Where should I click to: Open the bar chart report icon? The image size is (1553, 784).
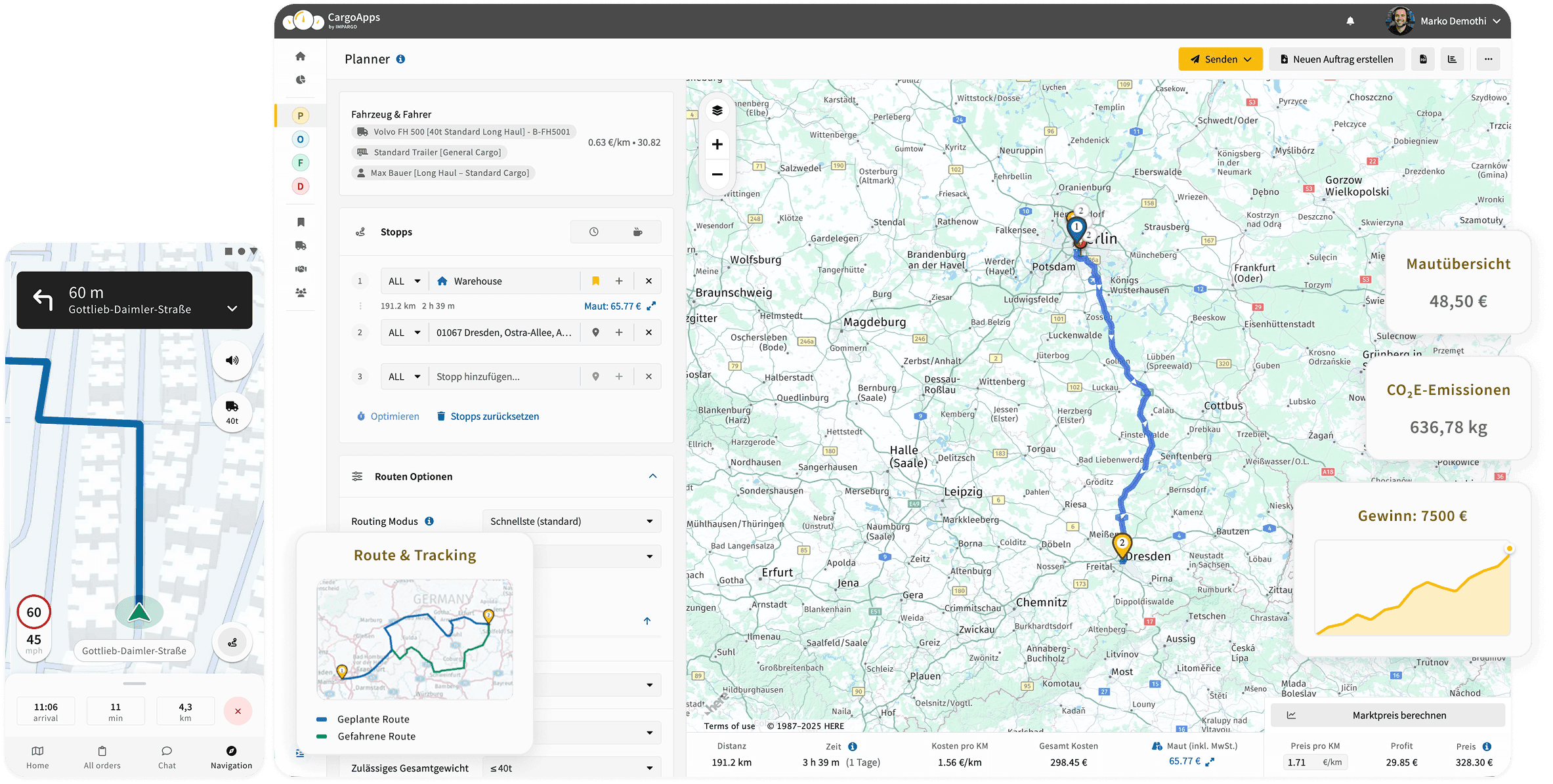(x=1453, y=59)
